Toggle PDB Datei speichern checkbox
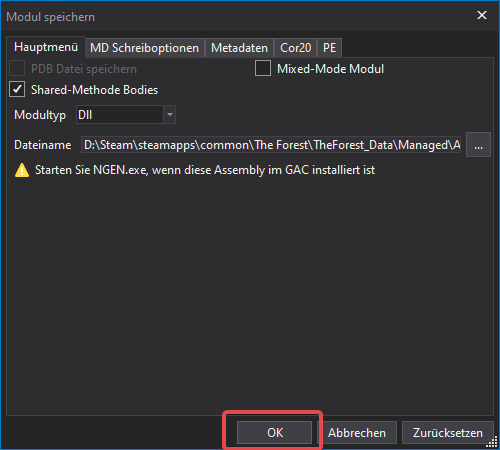Image resolution: width=500 pixels, height=450 pixels. (17, 68)
